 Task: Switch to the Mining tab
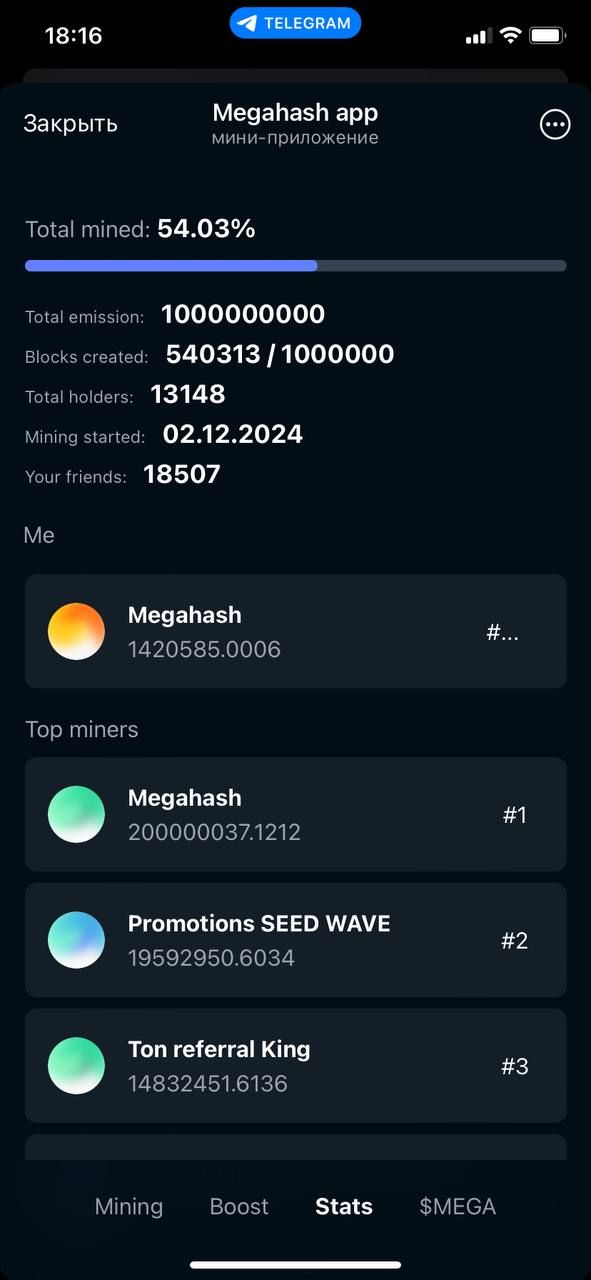pos(129,1206)
